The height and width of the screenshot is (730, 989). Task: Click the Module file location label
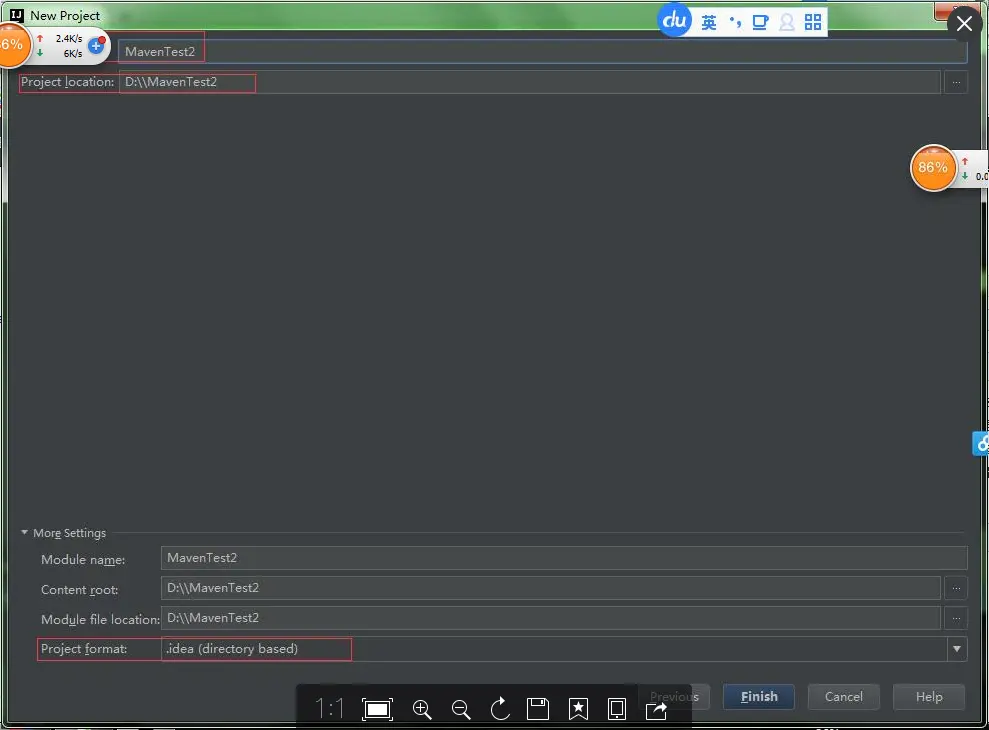100,620
